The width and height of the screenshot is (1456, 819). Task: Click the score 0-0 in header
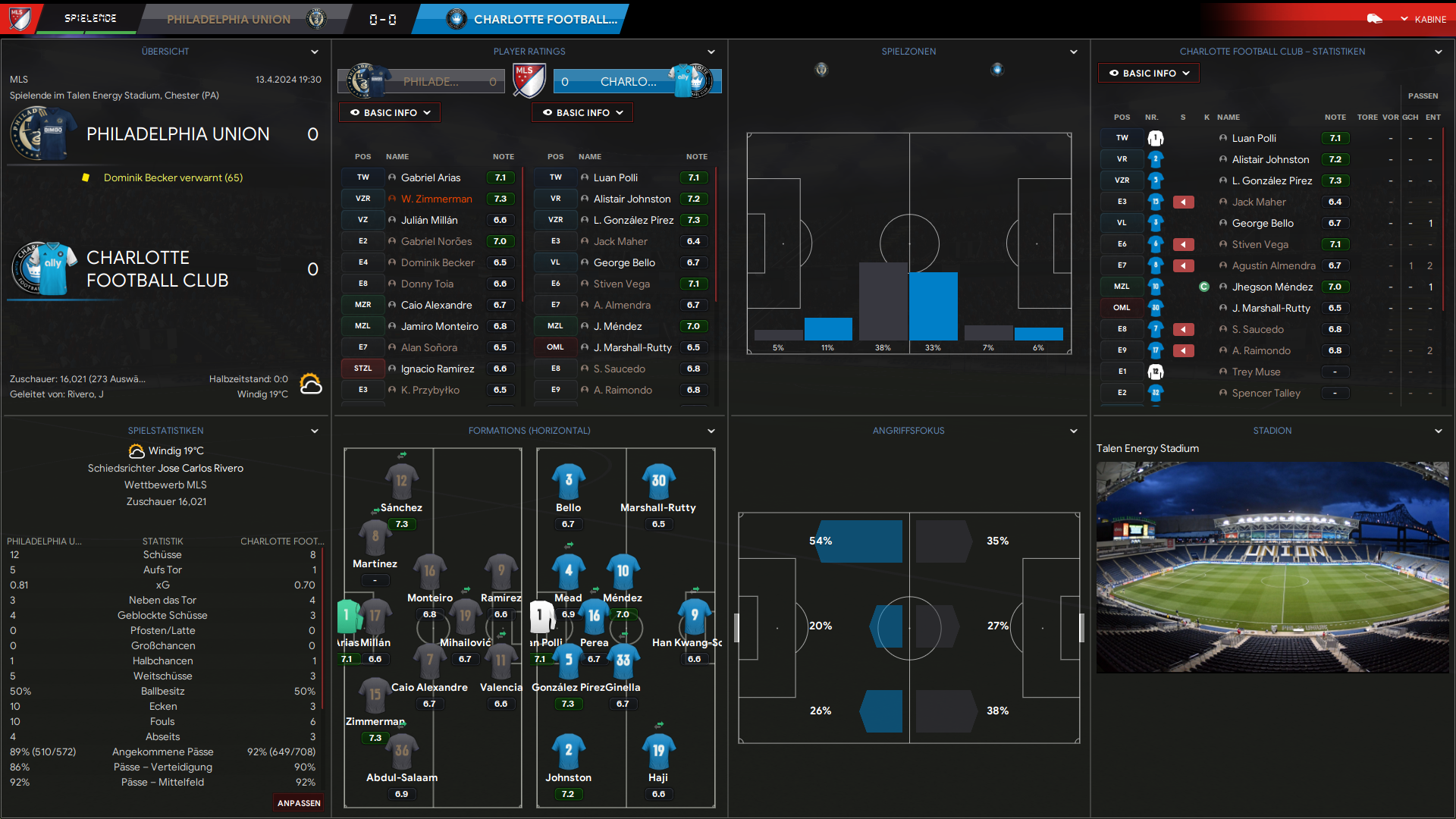pyautogui.click(x=382, y=19)
